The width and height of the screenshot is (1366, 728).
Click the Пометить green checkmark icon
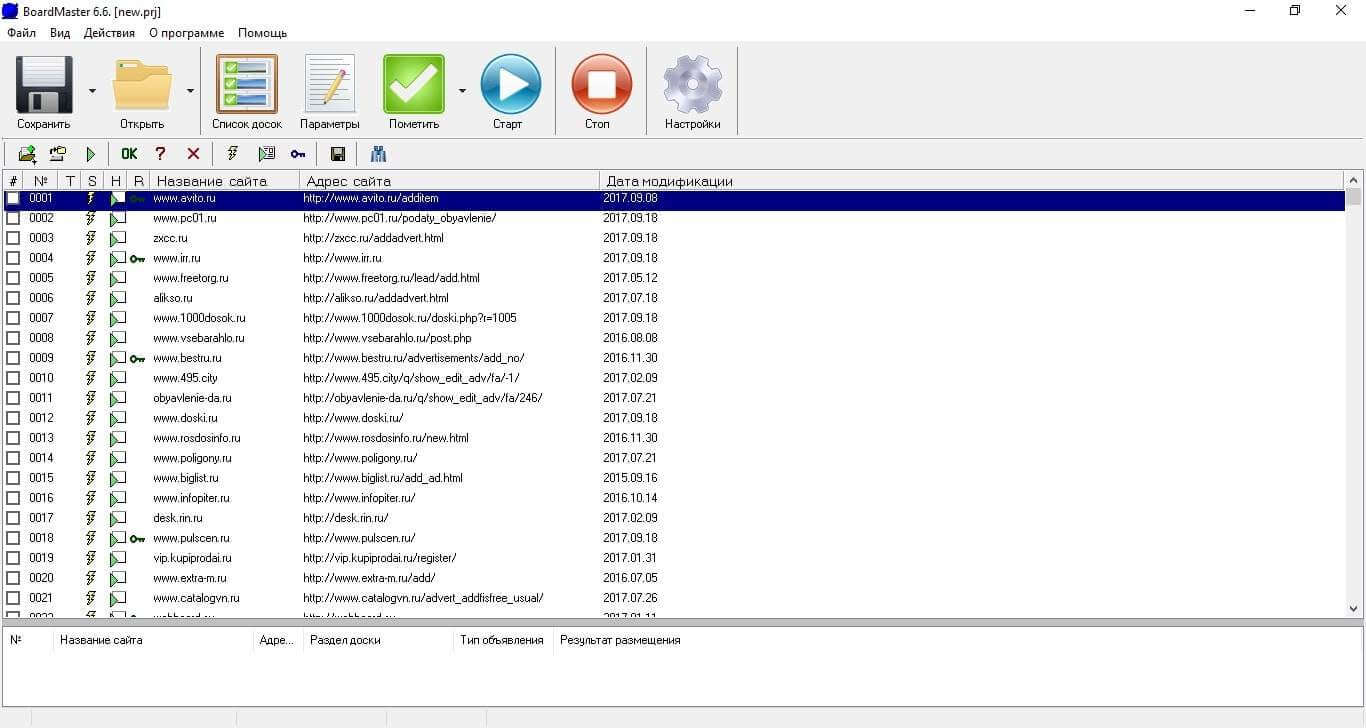[x=414, y=84]
